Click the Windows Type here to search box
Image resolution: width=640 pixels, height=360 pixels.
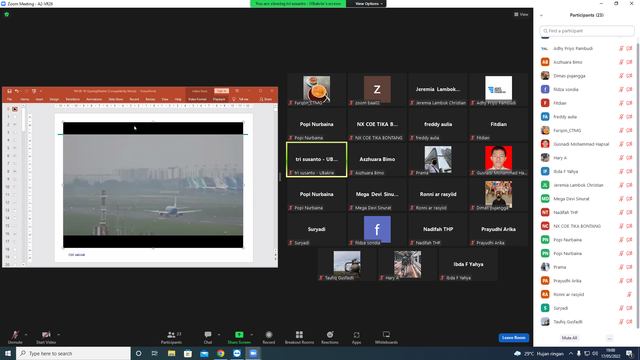pyautogui.click(x=73, y=353)
